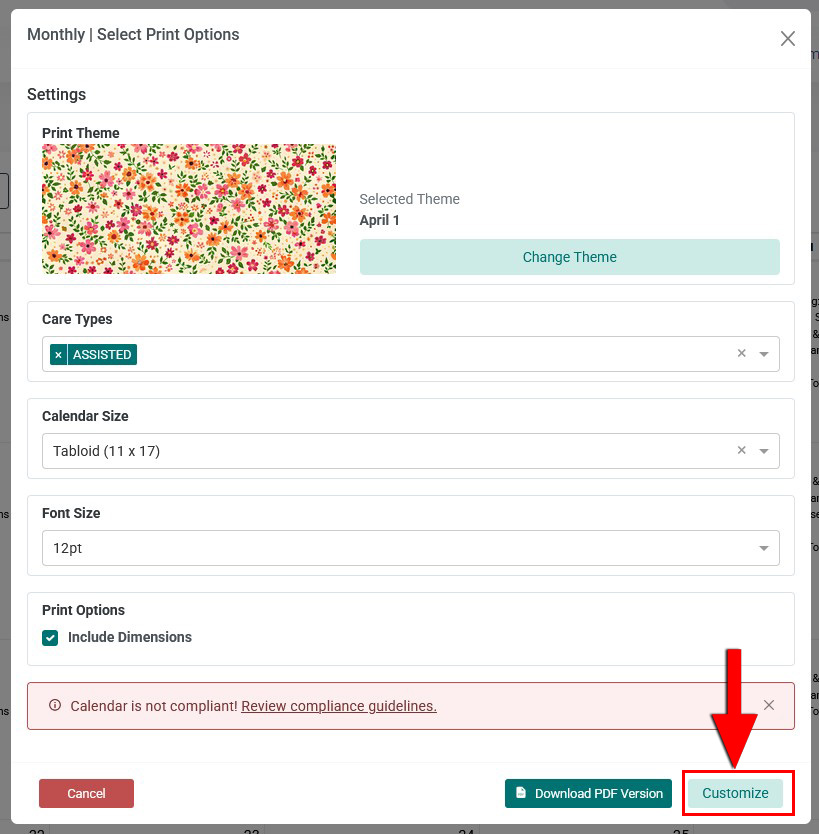Select the floral April 1 theme thumbnail
819x834 pixels.
[x=189, y=209]
